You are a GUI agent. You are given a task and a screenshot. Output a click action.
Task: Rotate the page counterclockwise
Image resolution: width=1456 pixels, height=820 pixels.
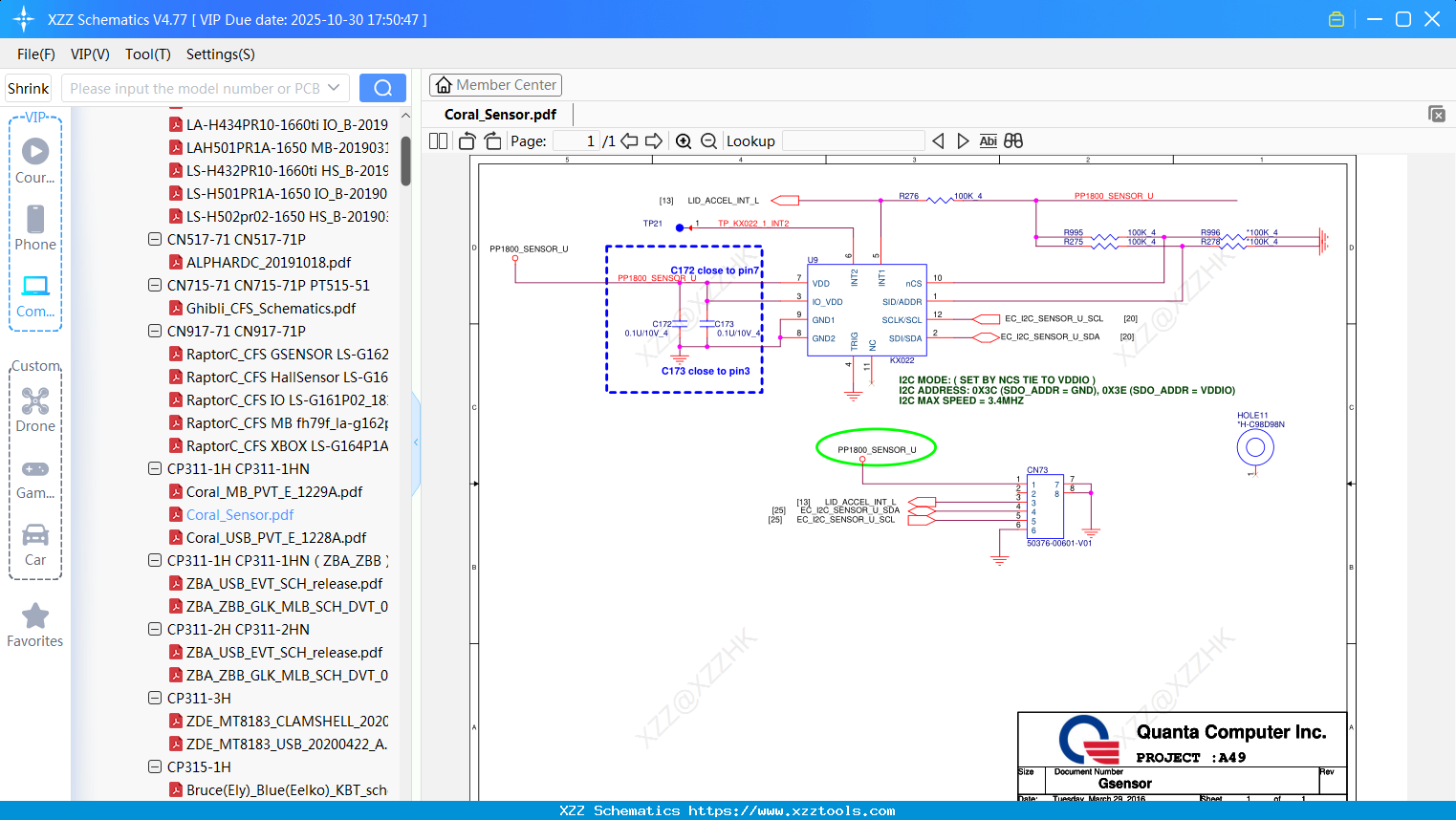click(x=467, y=140)
